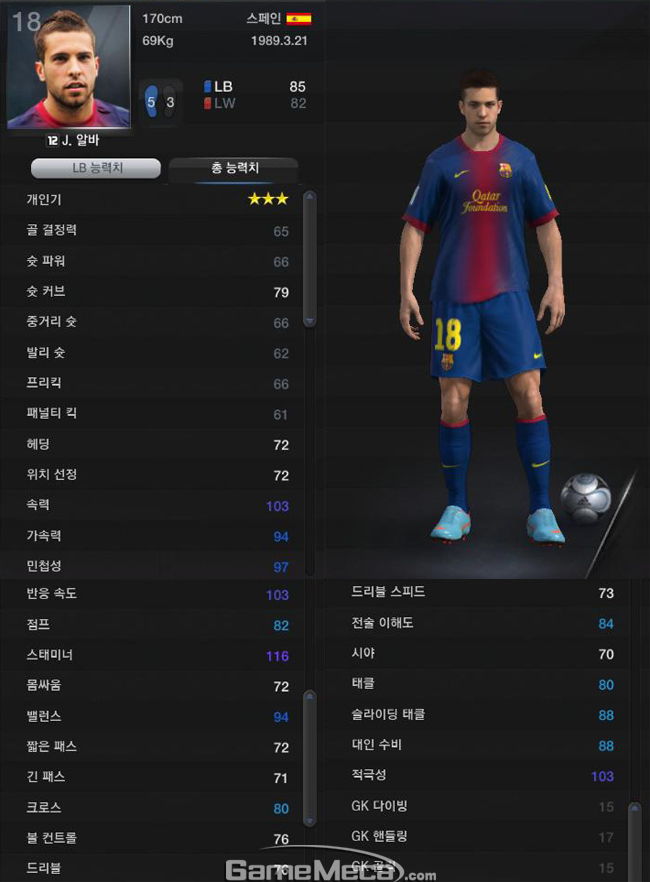Image resolution: width=650 pixels, height=882 pixels.
Task: Select the 슬라이딩 태클 88 stat row
Action: 477,715
